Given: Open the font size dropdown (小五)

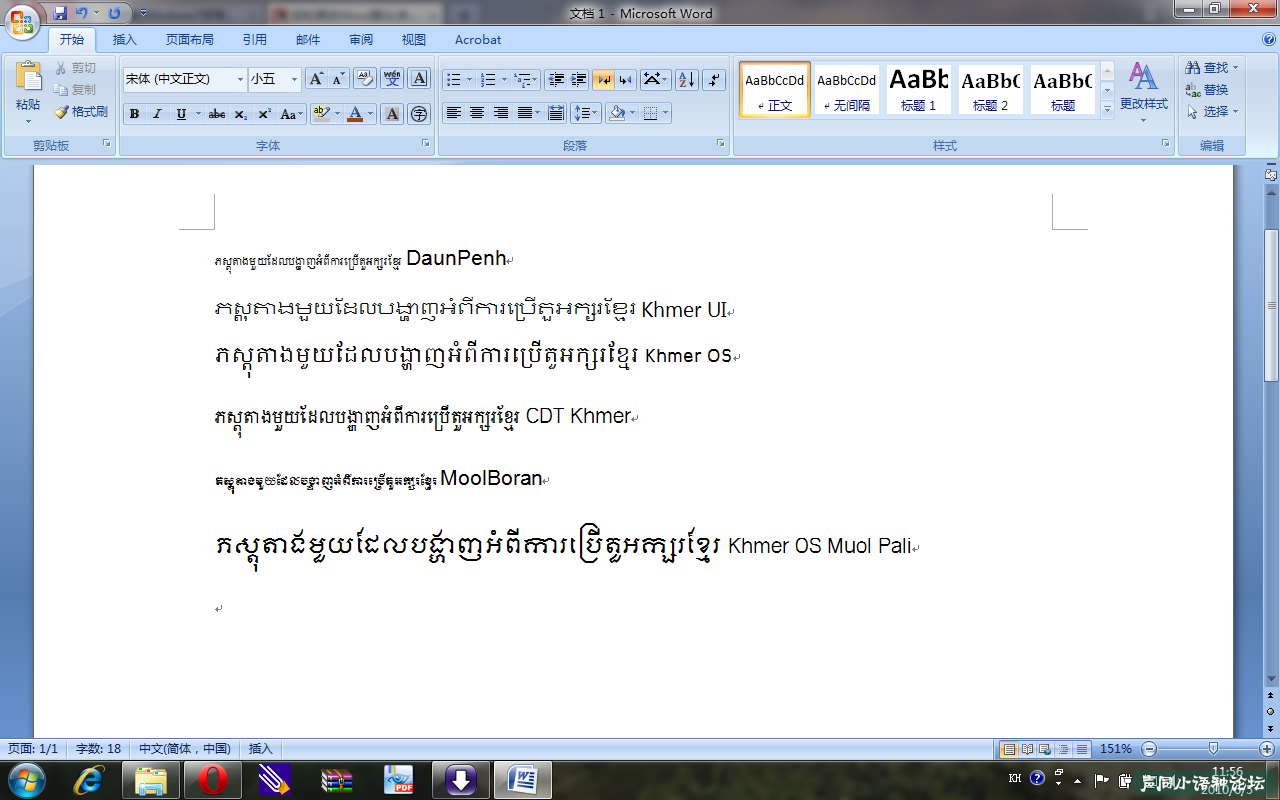Looking at the screenshot, I should tap(294, 79).
